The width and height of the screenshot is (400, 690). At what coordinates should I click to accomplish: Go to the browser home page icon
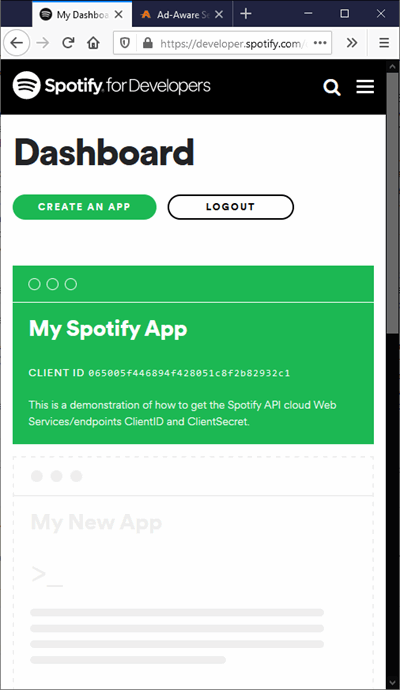coord(93,43)
